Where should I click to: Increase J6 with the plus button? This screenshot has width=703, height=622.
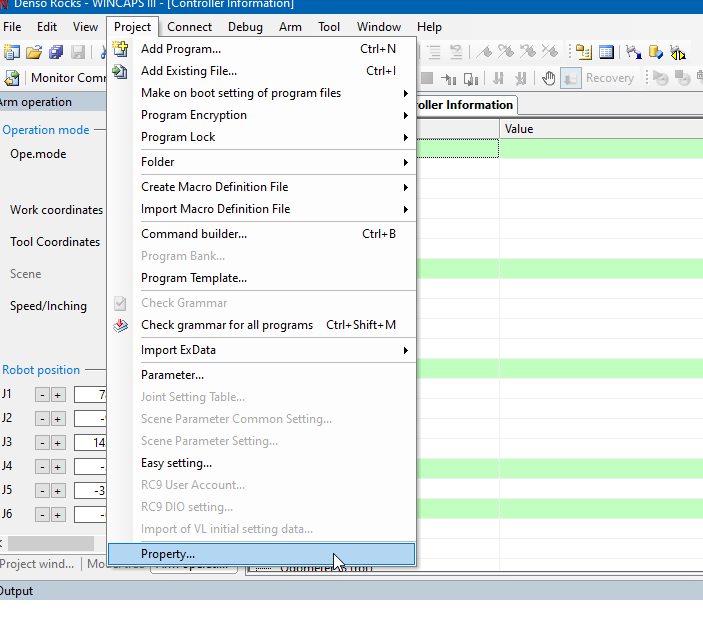57,515
